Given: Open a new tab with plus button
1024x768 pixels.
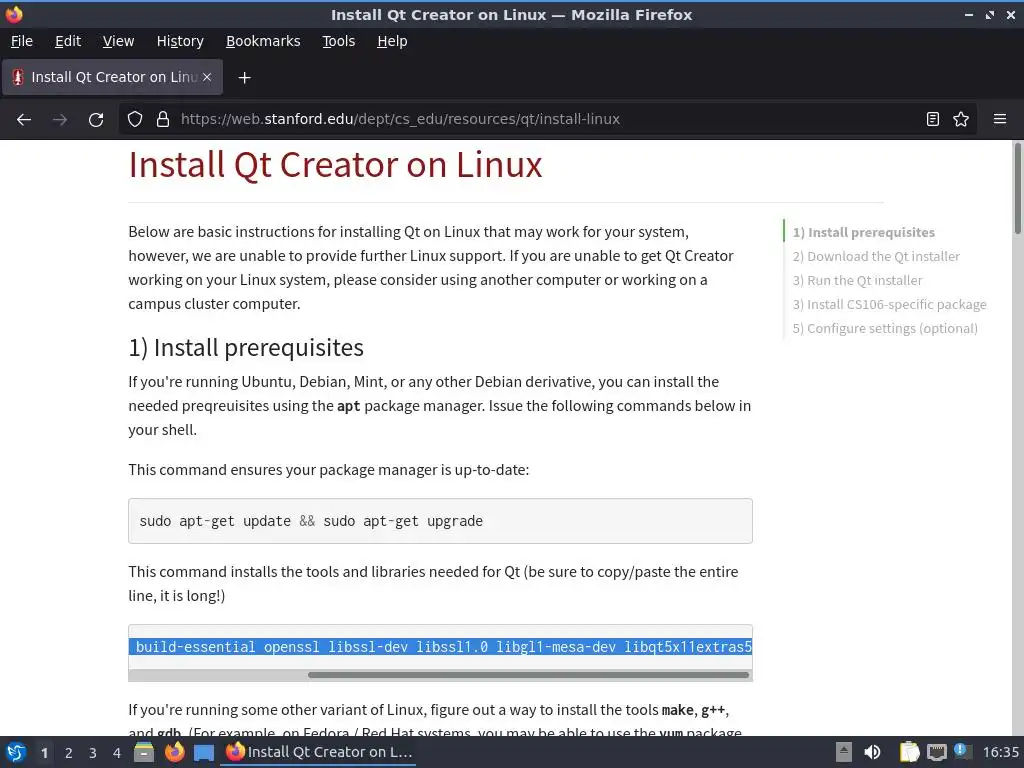Looking at the screenshot, I should pos(244,78).
